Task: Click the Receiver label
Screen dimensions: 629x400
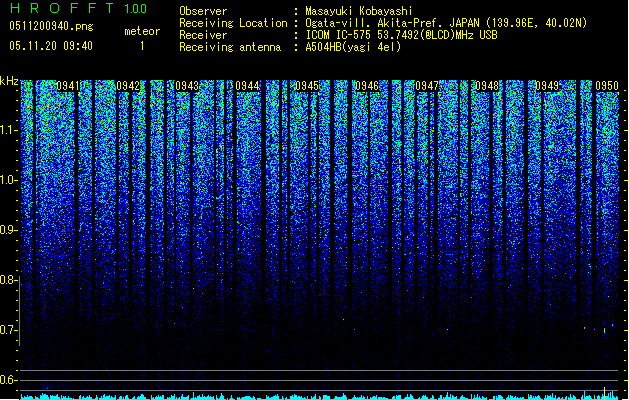Action: coord(203,35)
